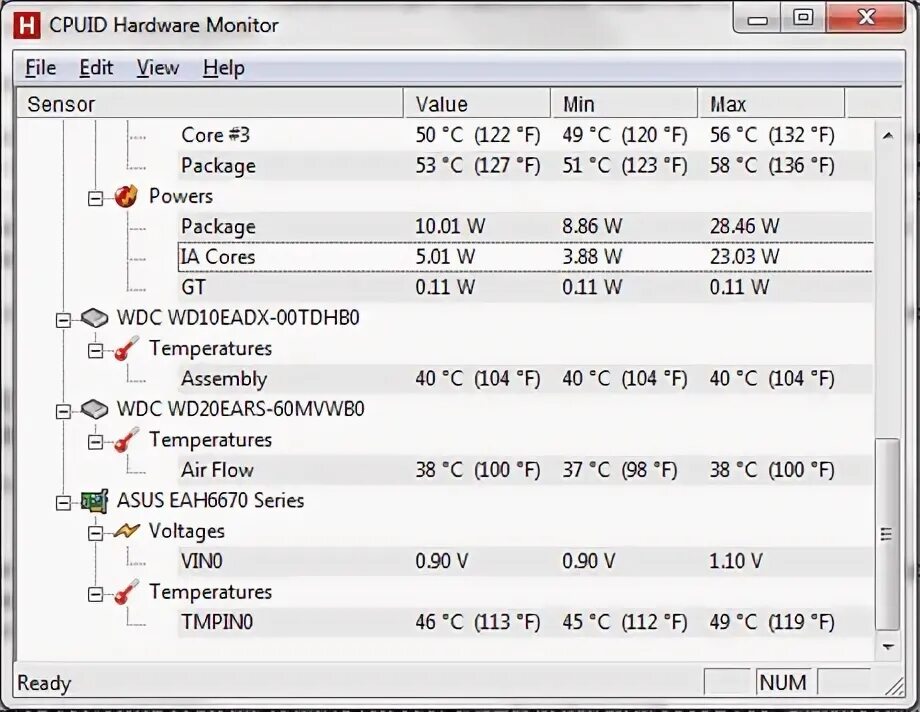This screenshot has width=920, height=712.
Task: Maximize the Hardware Monitor window
Action: point(803,18)
